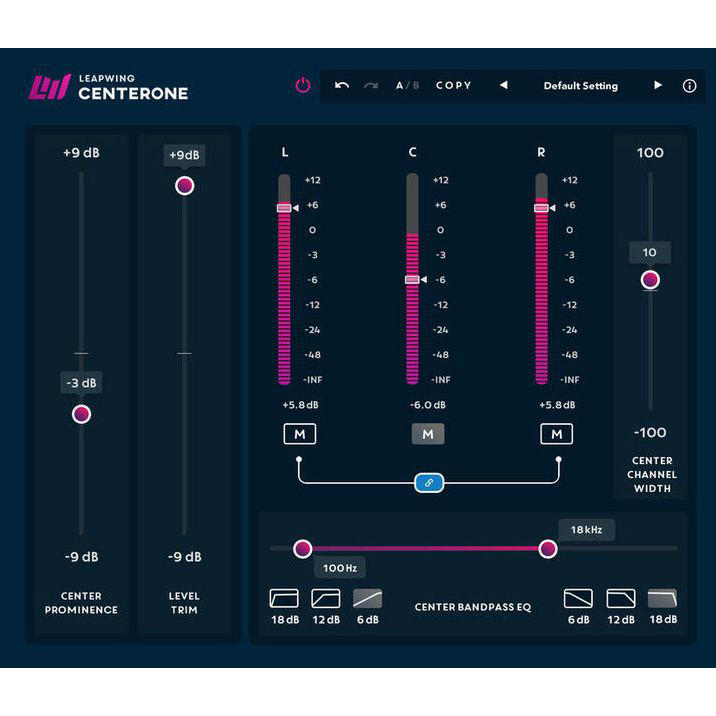Select the 12 dB high-pass slope icon
The width and height of the screenshot is (716, 716).
[326, 599]
